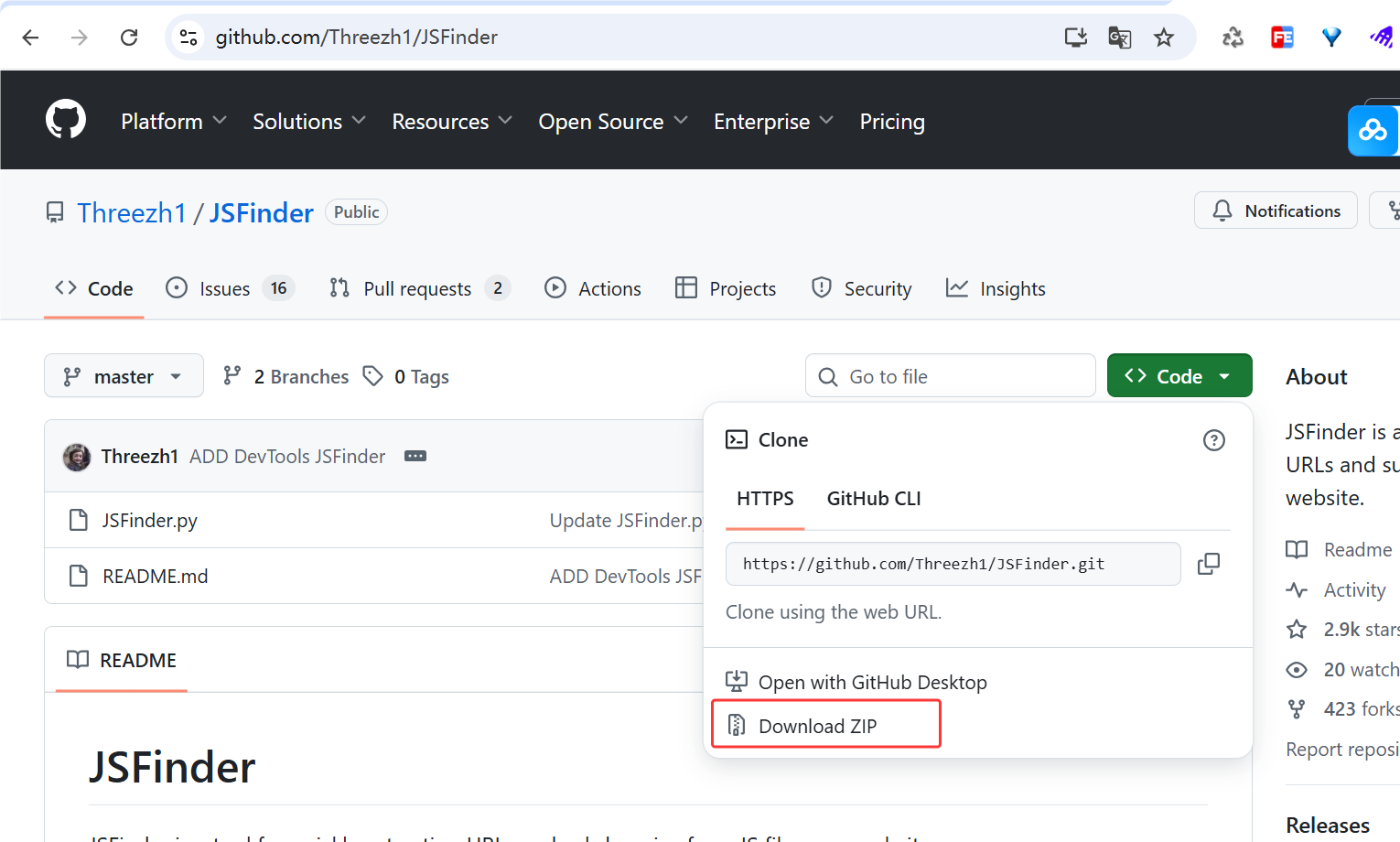
Task: Open the Threezh1 owner profile link
Action: (132, 213)
